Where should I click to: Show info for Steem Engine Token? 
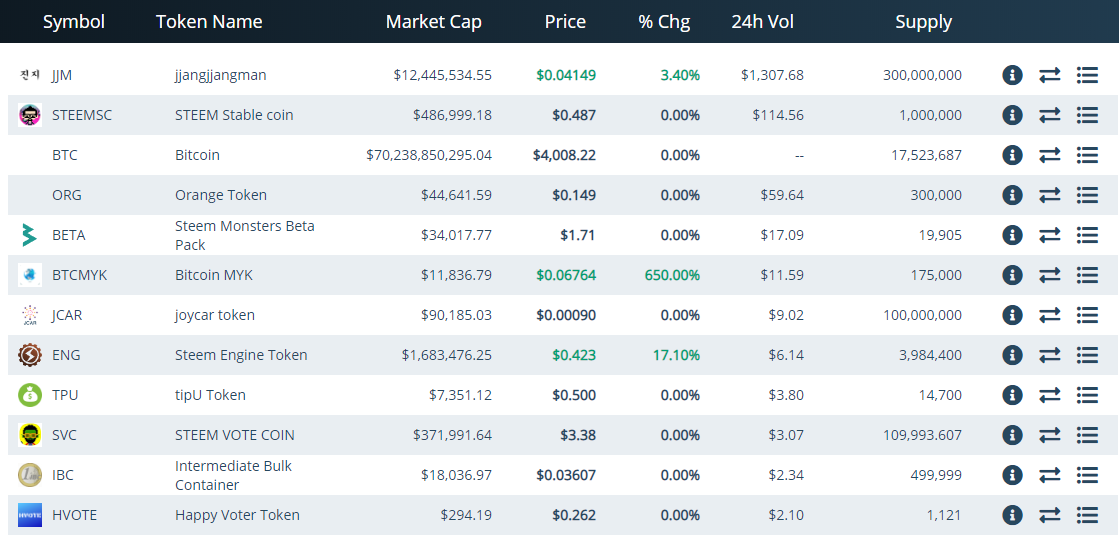point(1012,355)
